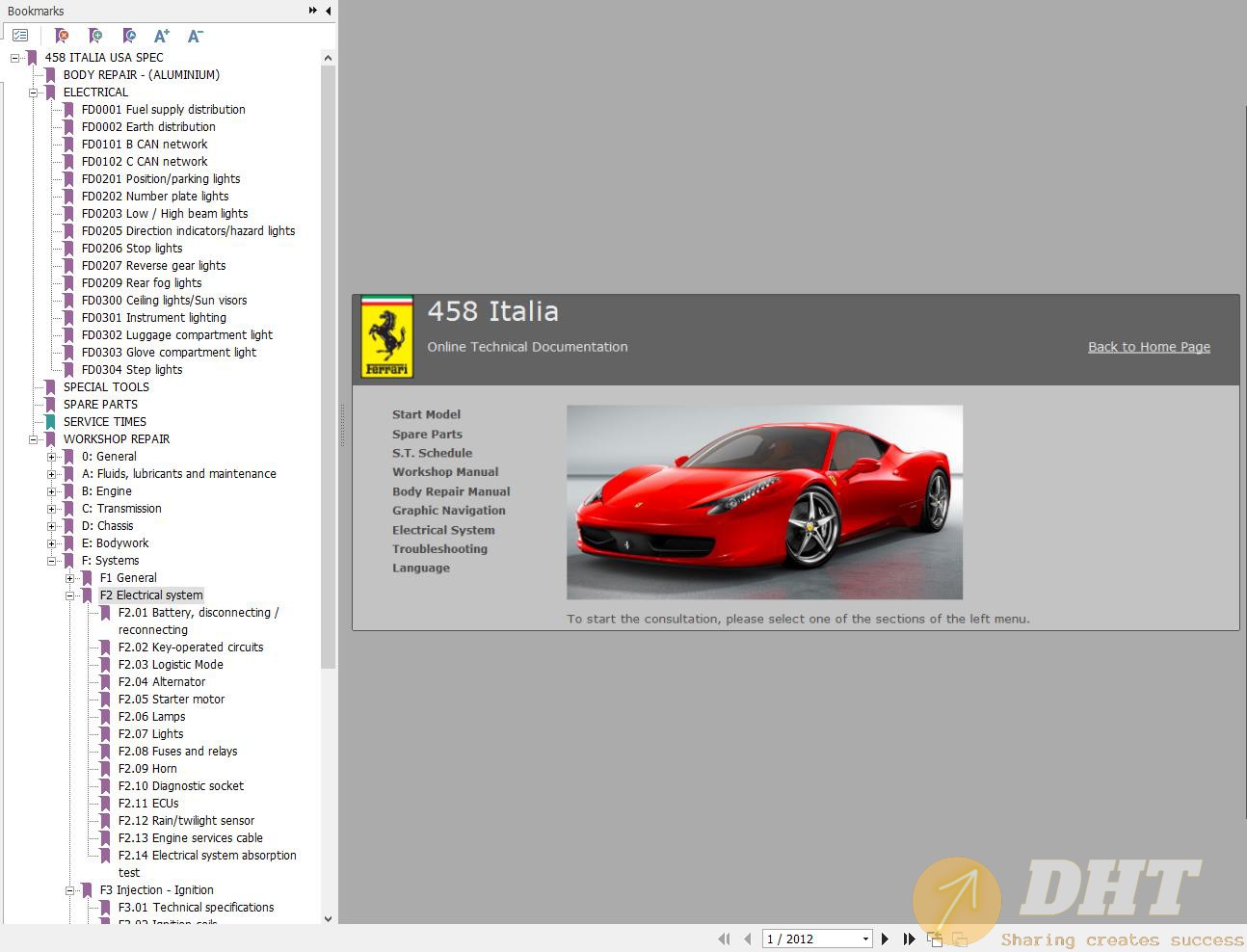The width and height of the screenshot is (1247, 952).
Task: Open the page number dropdown
Action: 865,939
